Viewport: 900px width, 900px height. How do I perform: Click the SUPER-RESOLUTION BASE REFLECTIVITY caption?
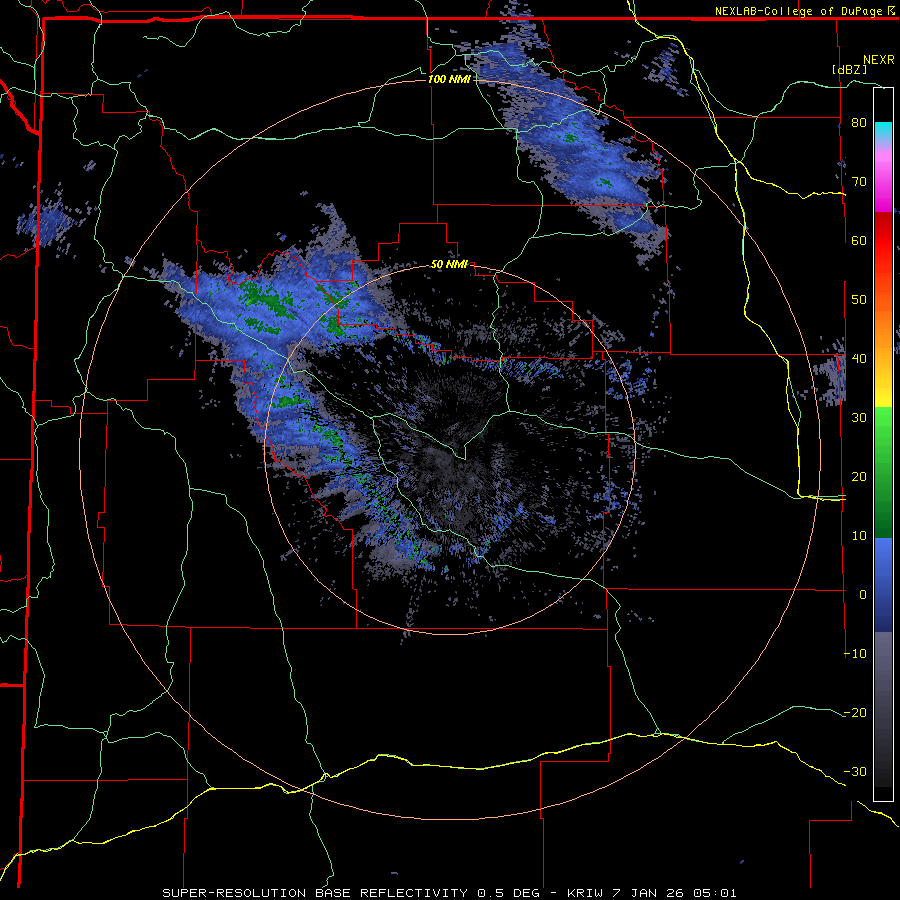tap(315, 893)
